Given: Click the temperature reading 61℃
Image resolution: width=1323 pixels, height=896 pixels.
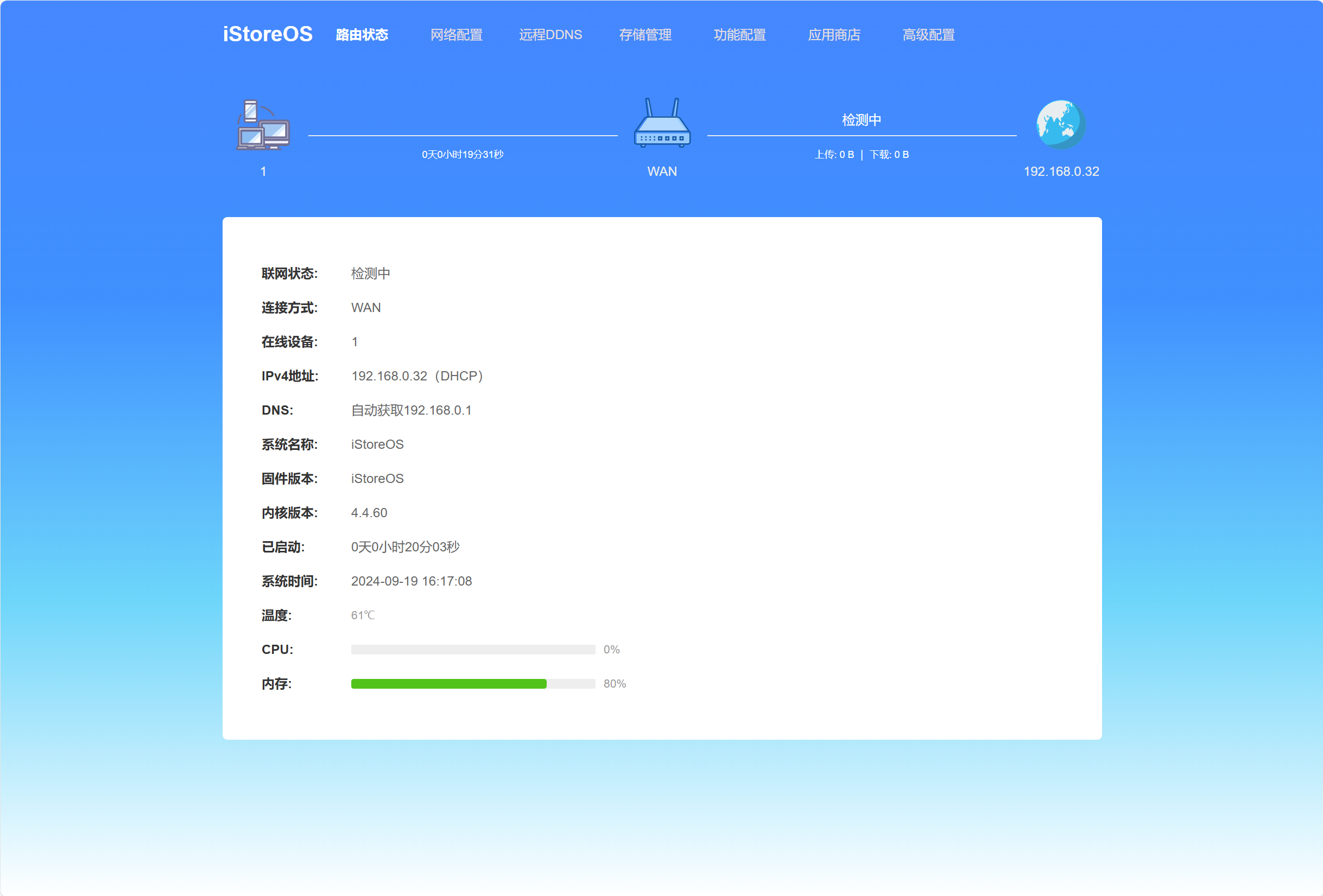Looking at the screenshot, I should coord(363,615).
